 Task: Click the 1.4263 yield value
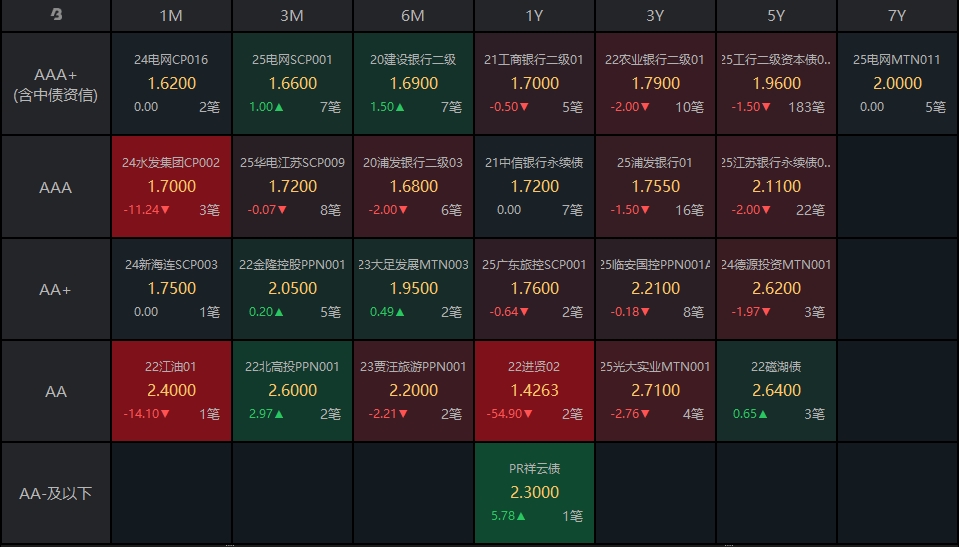coord(535,390)
